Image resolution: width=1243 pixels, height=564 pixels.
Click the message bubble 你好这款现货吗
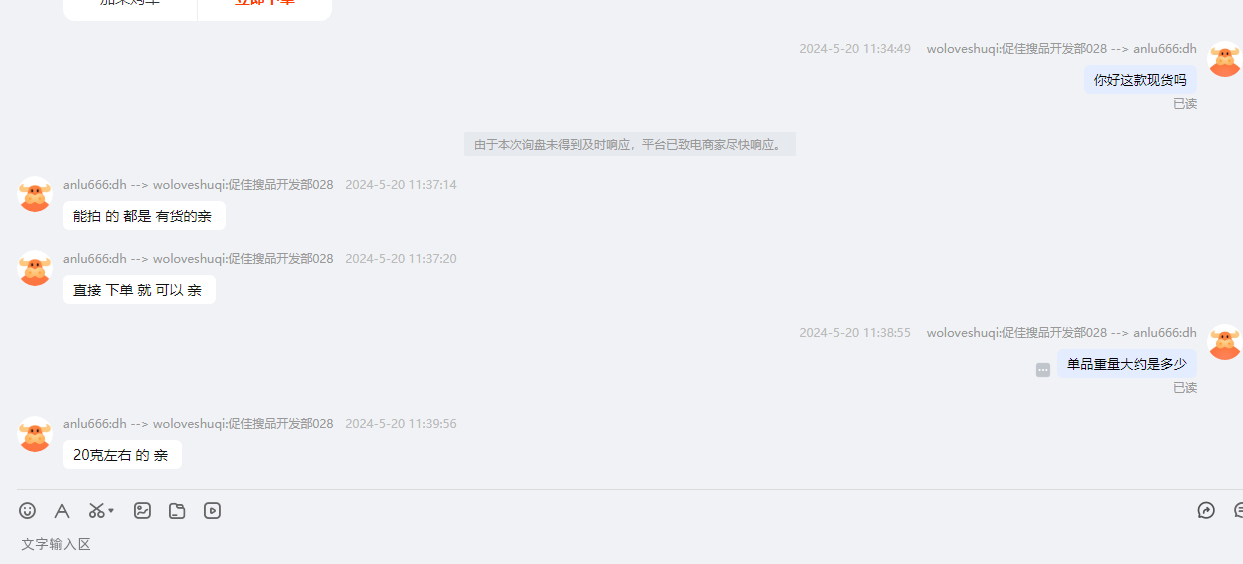point(1140,80)
